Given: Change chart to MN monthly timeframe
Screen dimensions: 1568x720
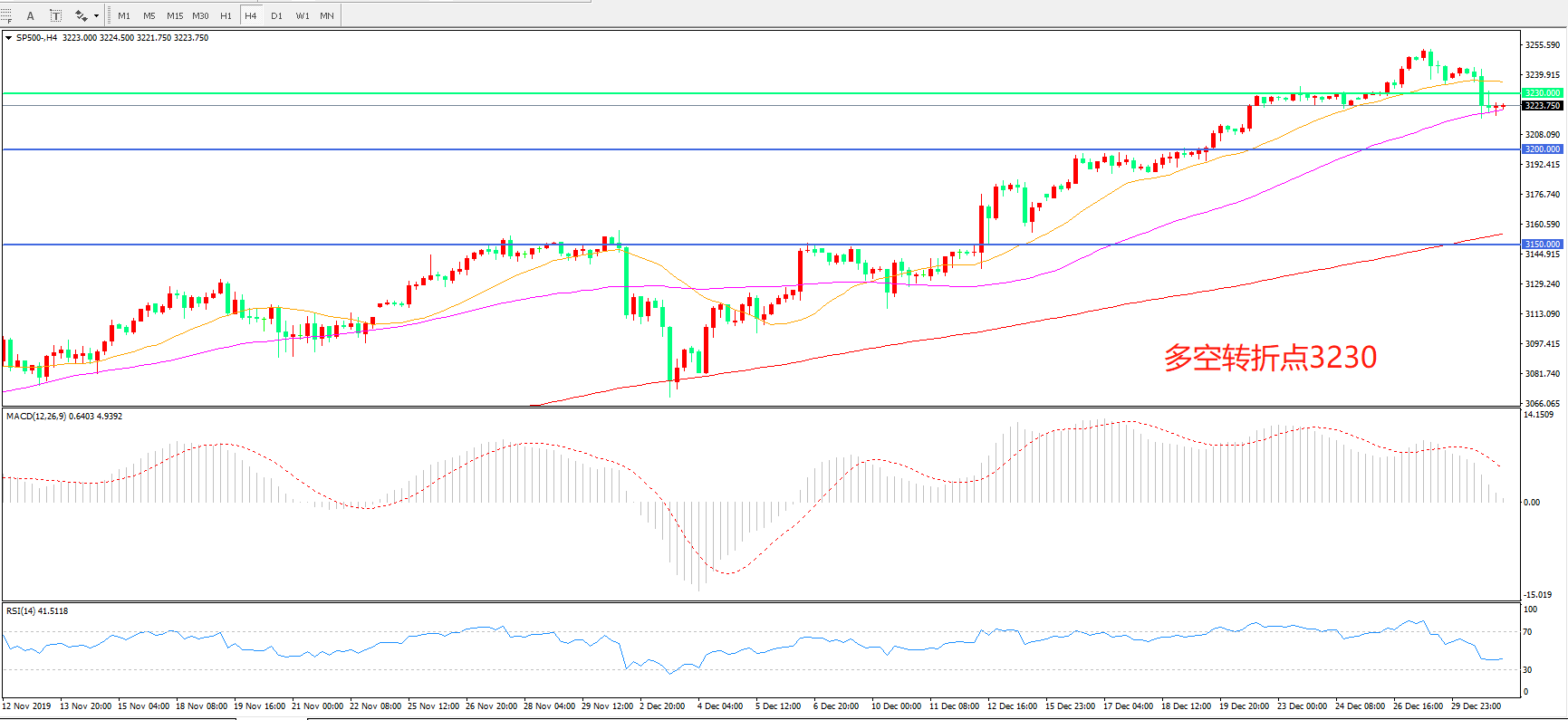Looking at the screenshot, I should coord(327,15).
